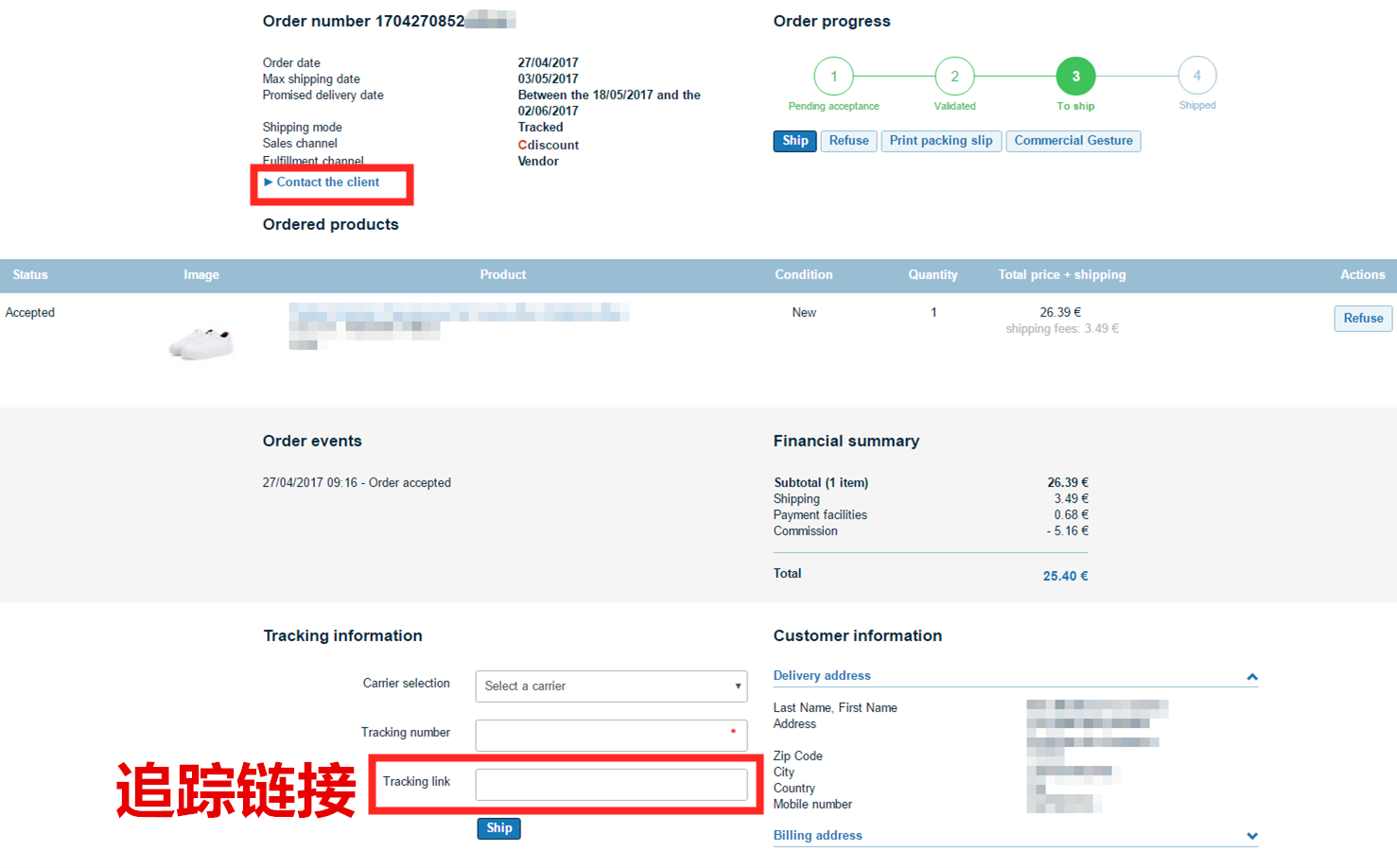Click the 'Commercial Gesture' button

click(x=1074, y=140)
